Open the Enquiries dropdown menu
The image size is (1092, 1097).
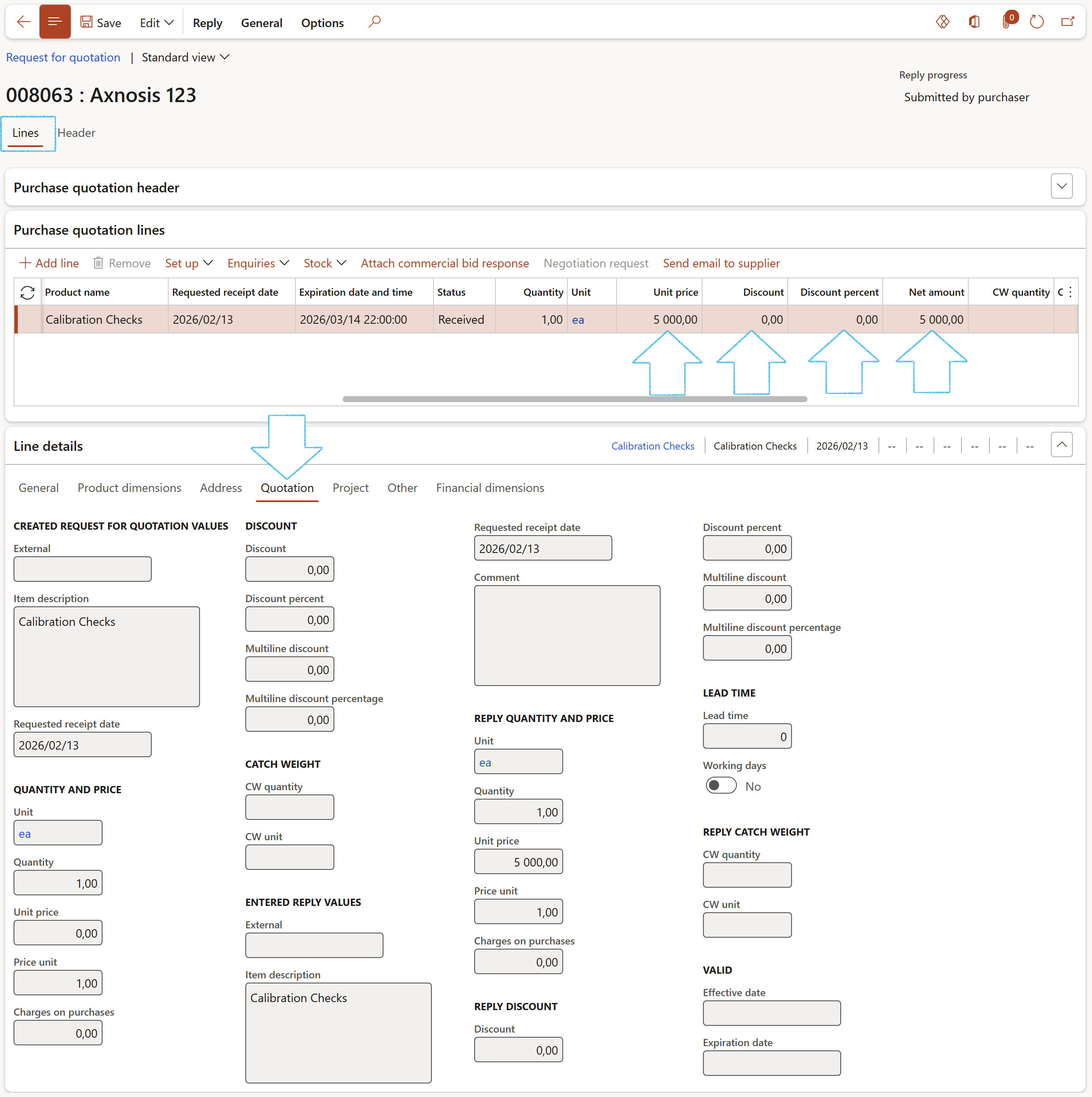pyautogui.click(x=258, y=264)
